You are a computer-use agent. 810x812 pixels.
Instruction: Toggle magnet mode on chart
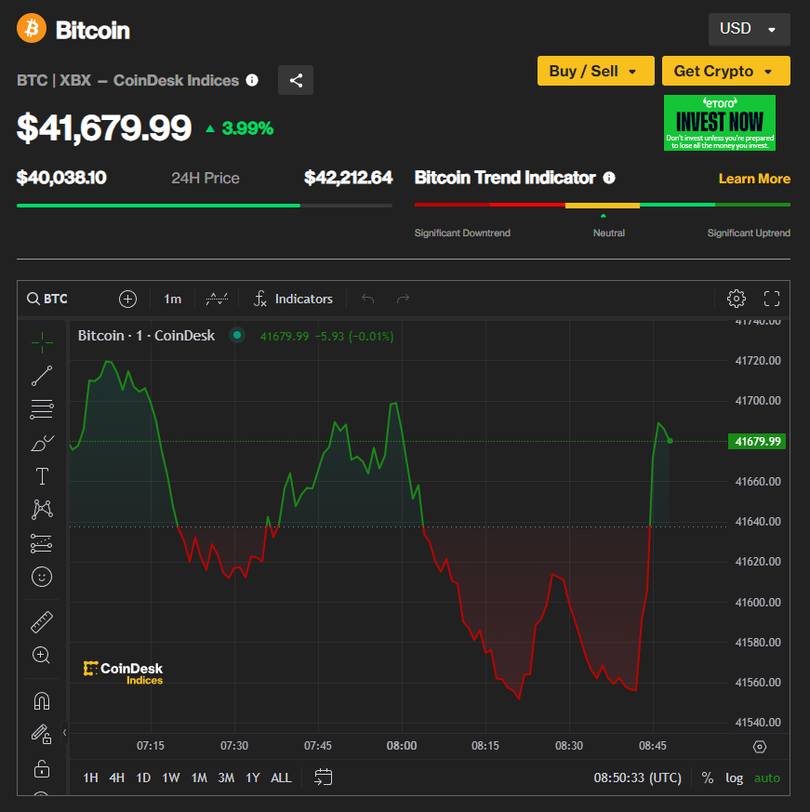click(41, 701)
